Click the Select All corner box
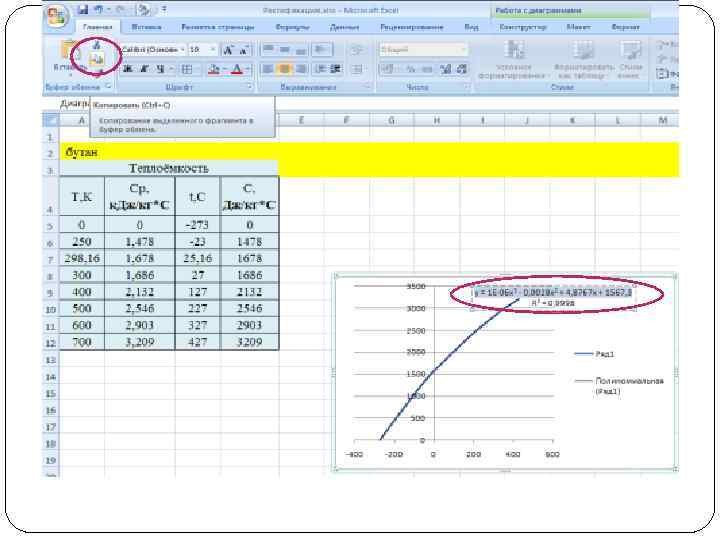Screen dimensions: 720x540 click(x=51, y=120)
